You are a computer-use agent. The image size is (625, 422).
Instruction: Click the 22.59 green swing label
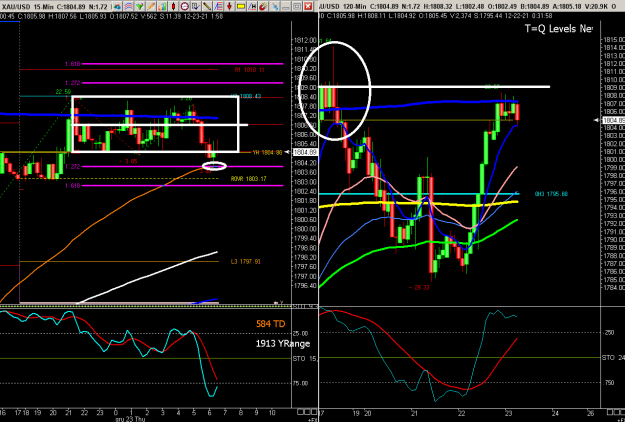(x=63, y=92)
